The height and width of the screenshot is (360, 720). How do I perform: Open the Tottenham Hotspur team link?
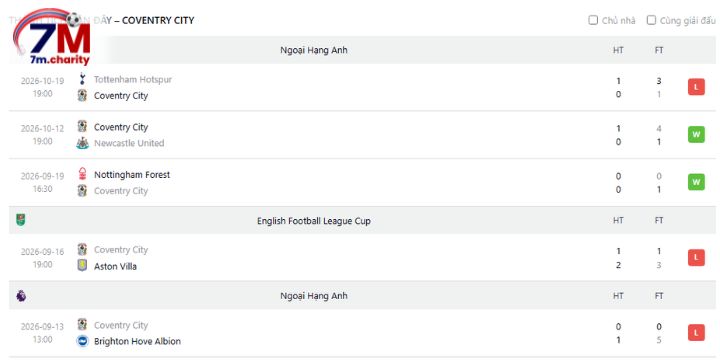click(x=133, y=79)
